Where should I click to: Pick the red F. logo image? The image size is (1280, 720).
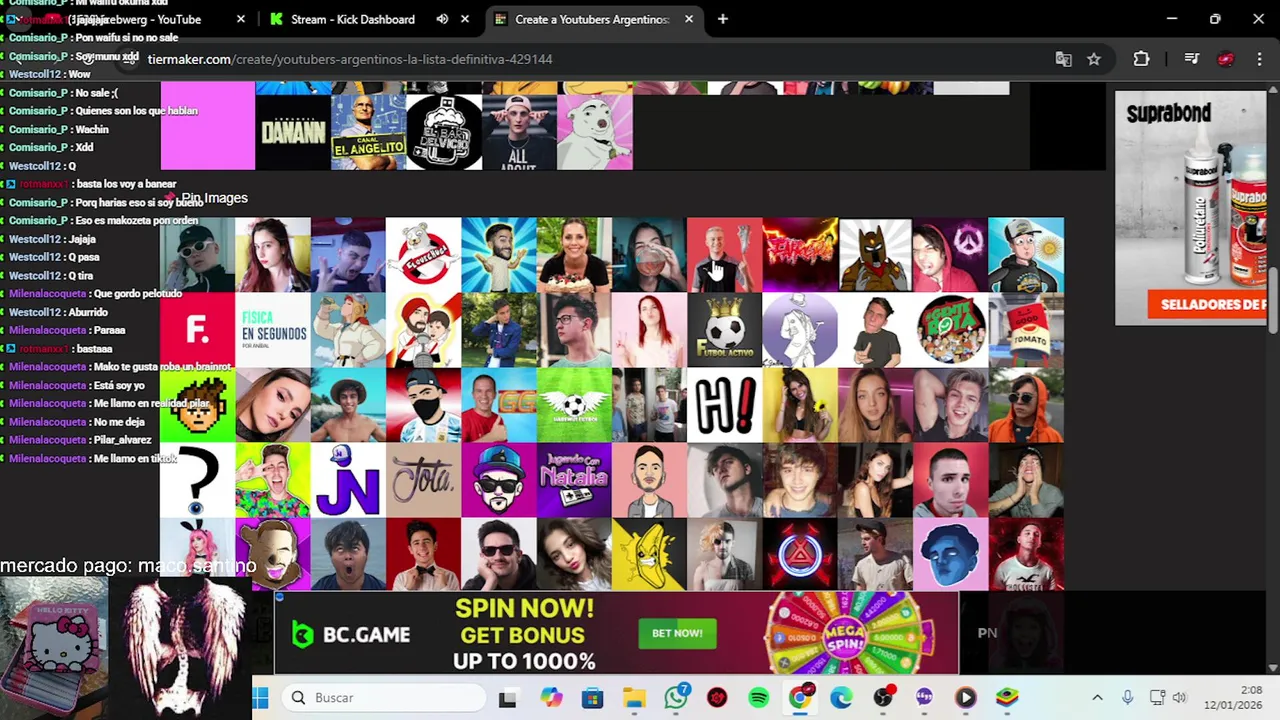[x=198, y=330]
